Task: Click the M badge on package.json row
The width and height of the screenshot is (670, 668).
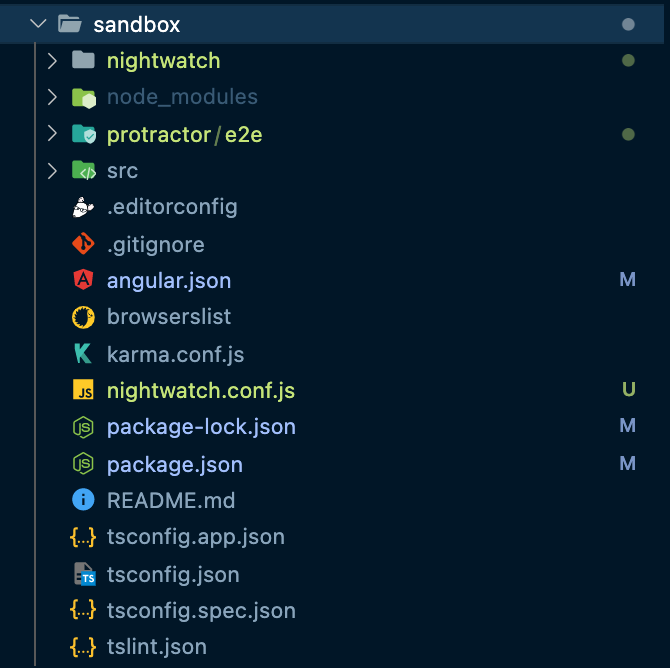Action: 628,463
